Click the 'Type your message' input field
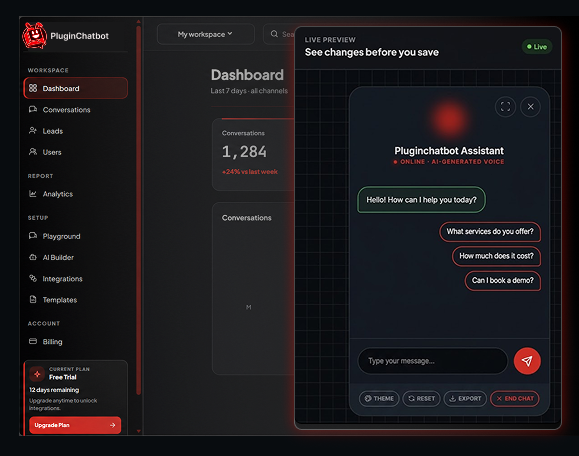This screenshot has height=456, width=579. (433, 361)
